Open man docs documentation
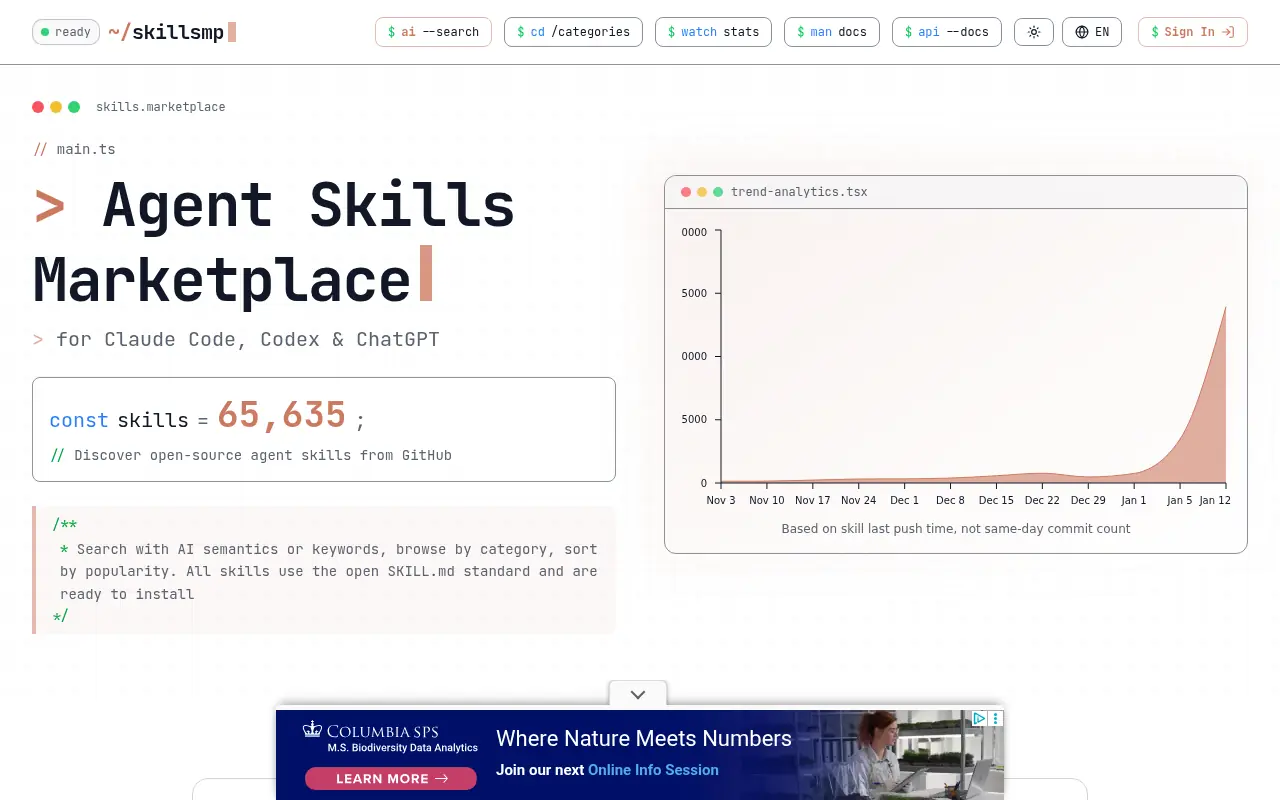Screen dimensions: 1280x800 point(832,32)
